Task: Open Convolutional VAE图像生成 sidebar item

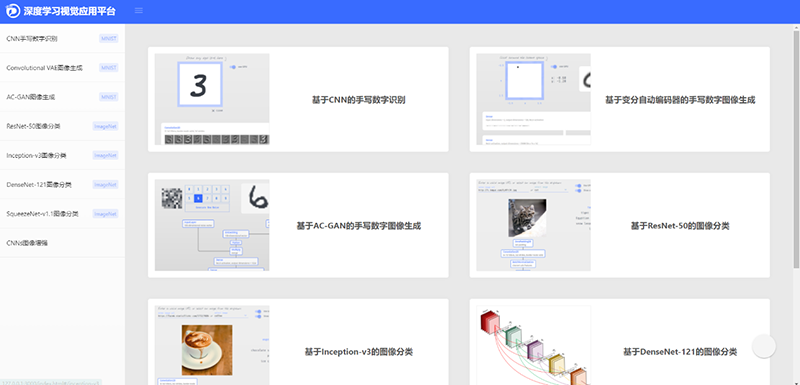Action: [x=62, y=68]
